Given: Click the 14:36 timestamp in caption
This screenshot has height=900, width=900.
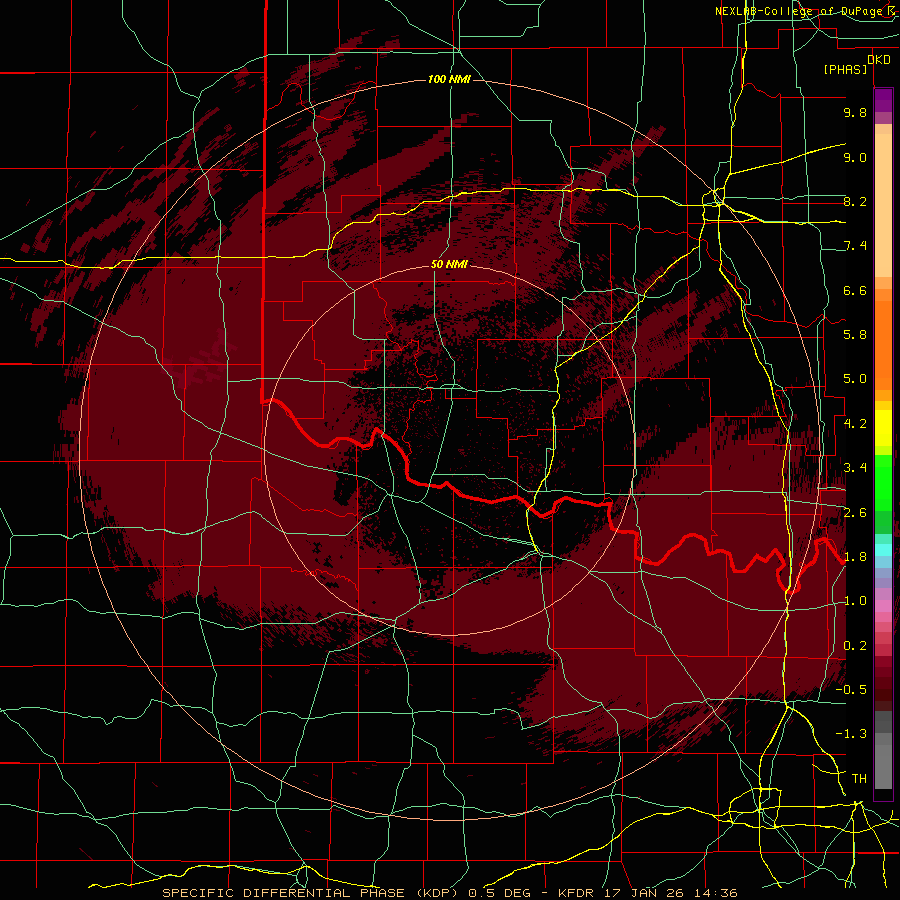Looking at the screenshot, I should (717, 893).
